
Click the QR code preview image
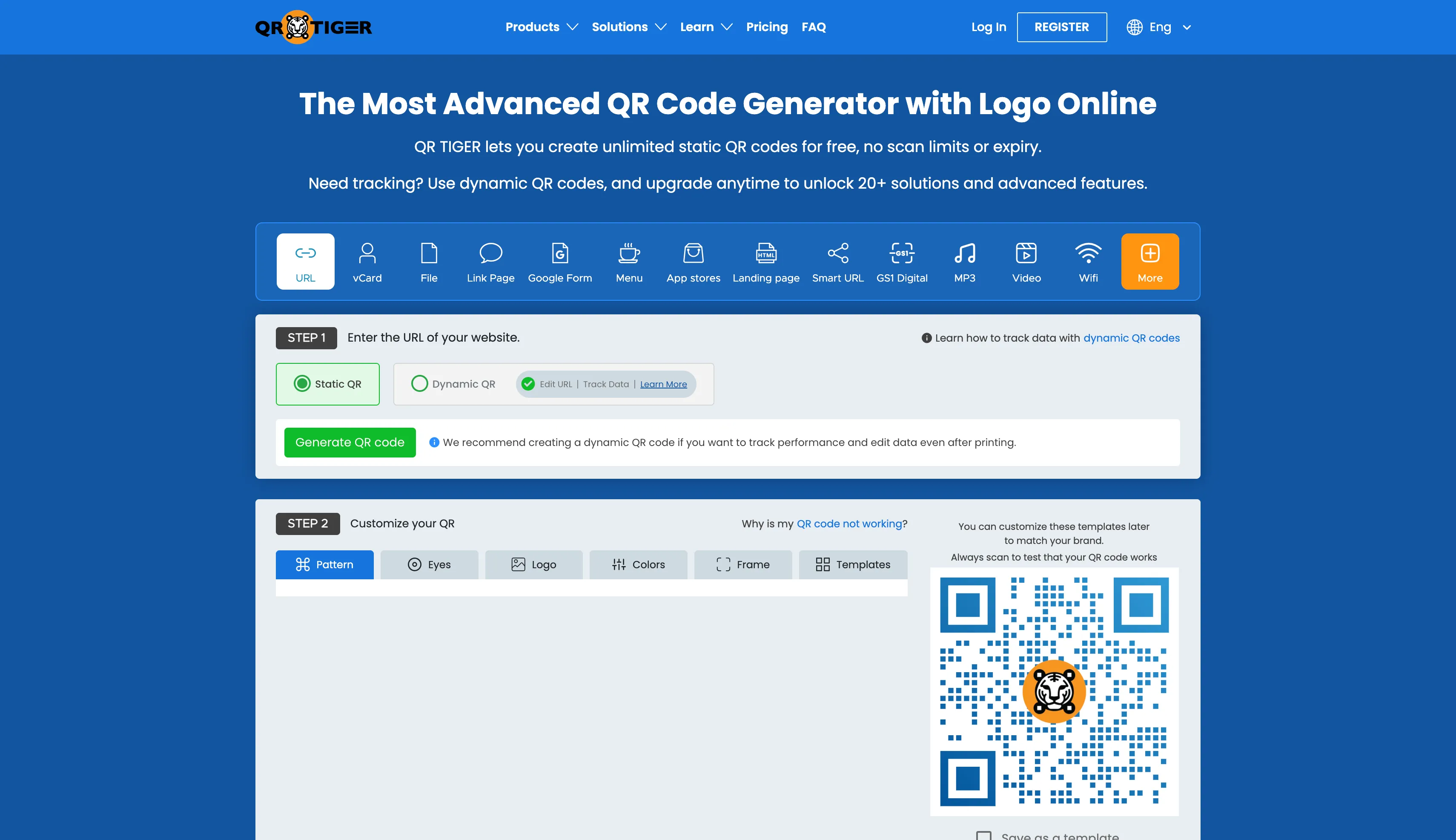(x=1054, y=691)
